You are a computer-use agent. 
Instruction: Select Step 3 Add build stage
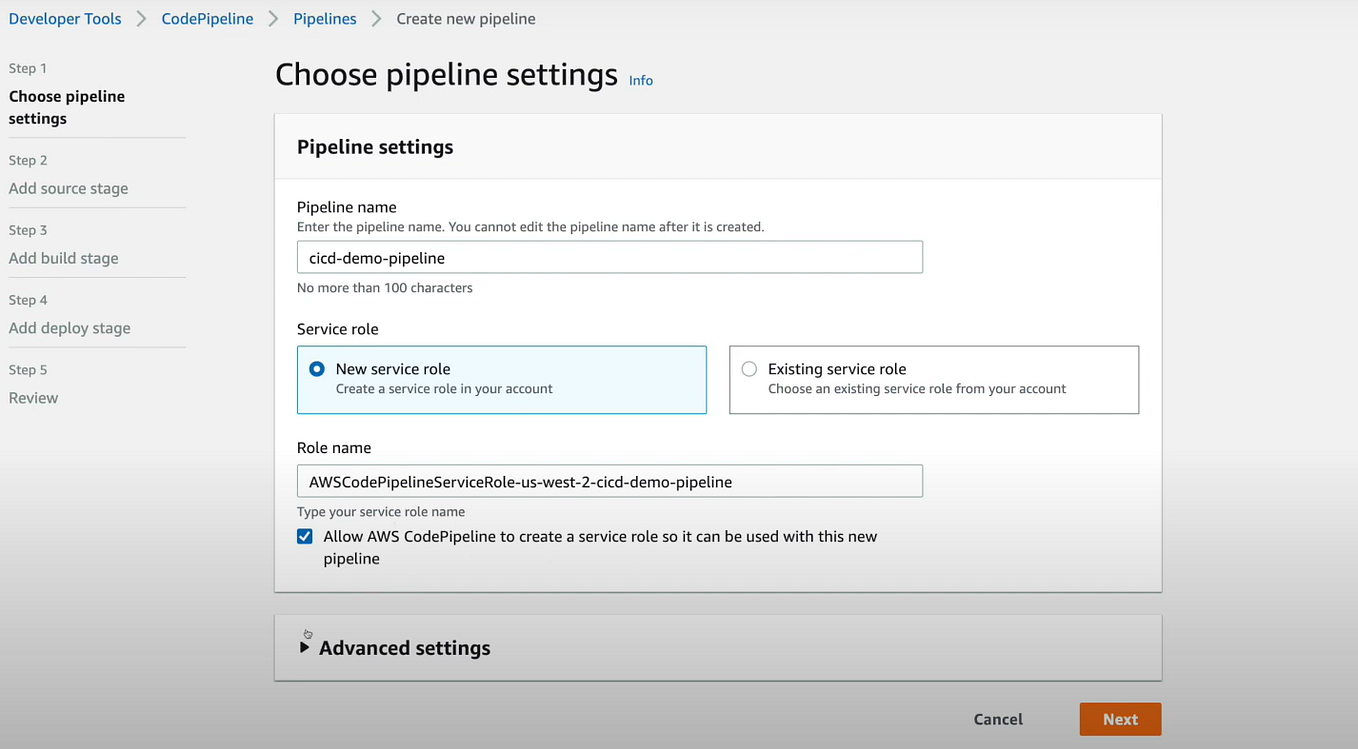[x=63, y=258]
